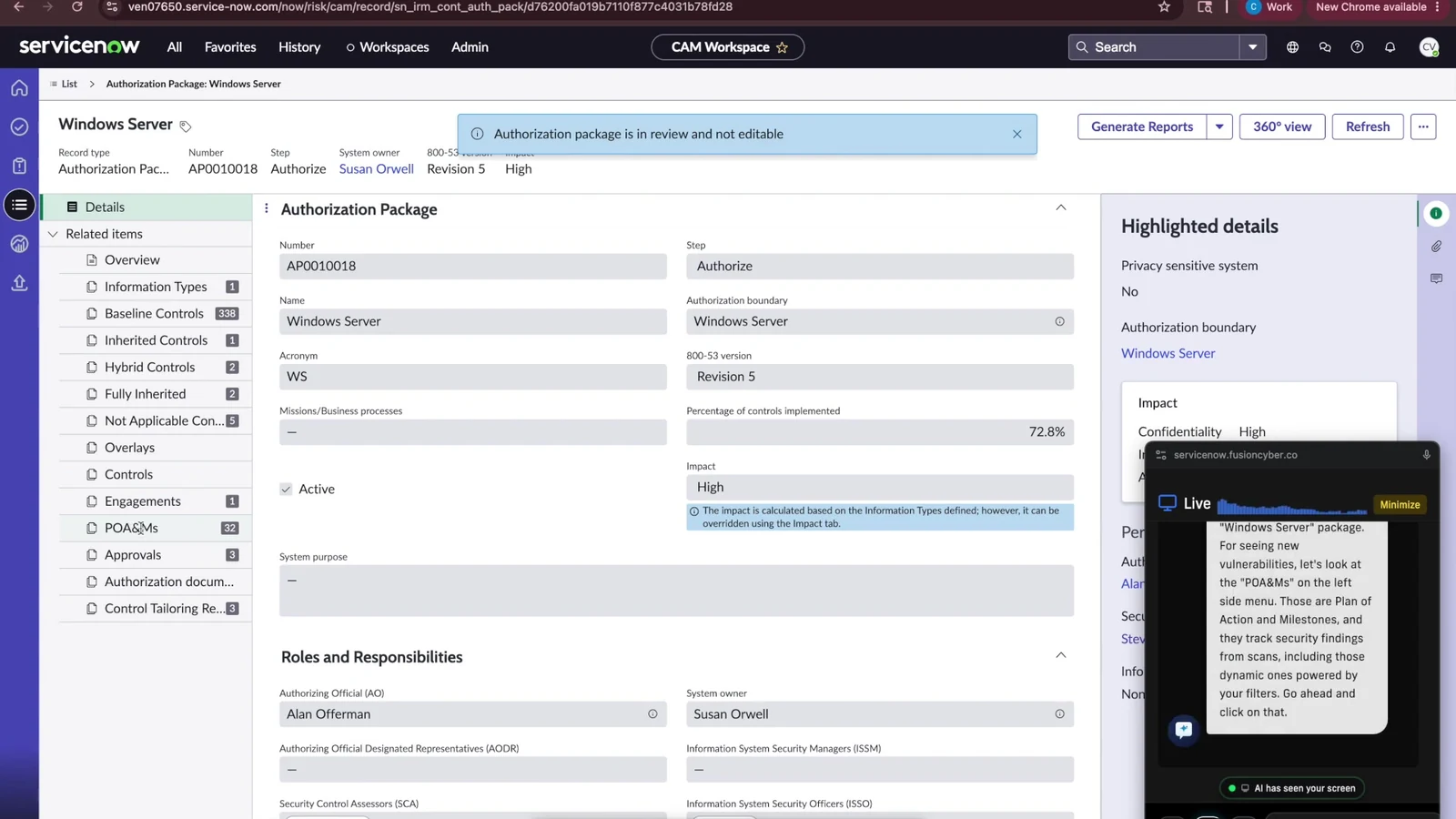Open the checkmark tasks icon in left rail

(19, 127)
